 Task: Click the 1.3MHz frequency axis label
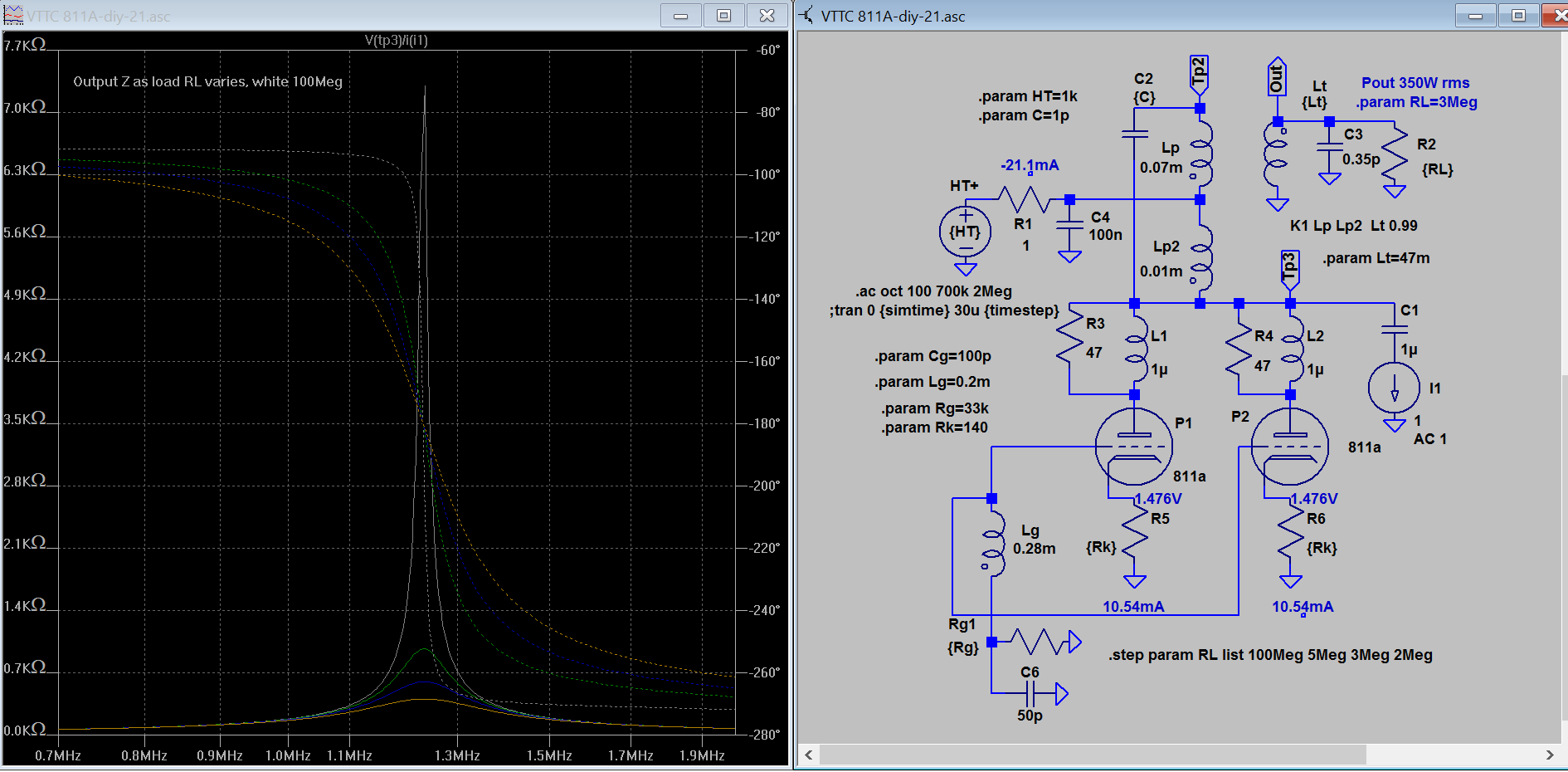[457, 755]
